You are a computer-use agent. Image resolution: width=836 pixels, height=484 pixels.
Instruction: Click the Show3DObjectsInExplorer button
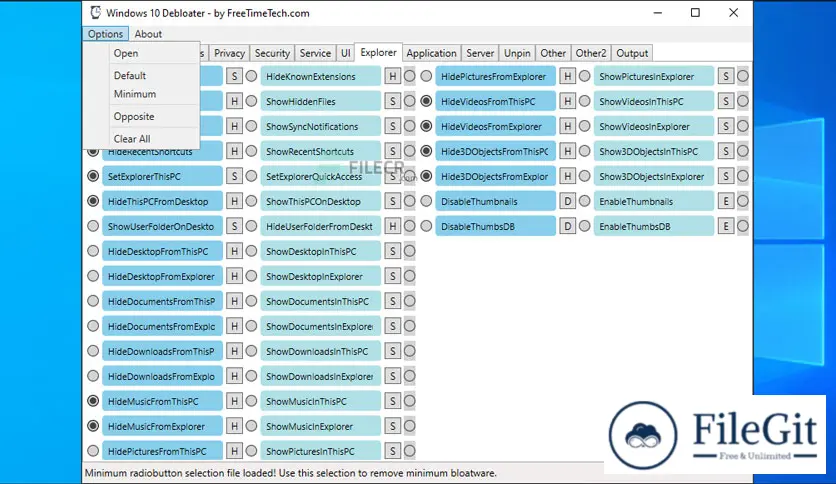(x=654, y=176)
